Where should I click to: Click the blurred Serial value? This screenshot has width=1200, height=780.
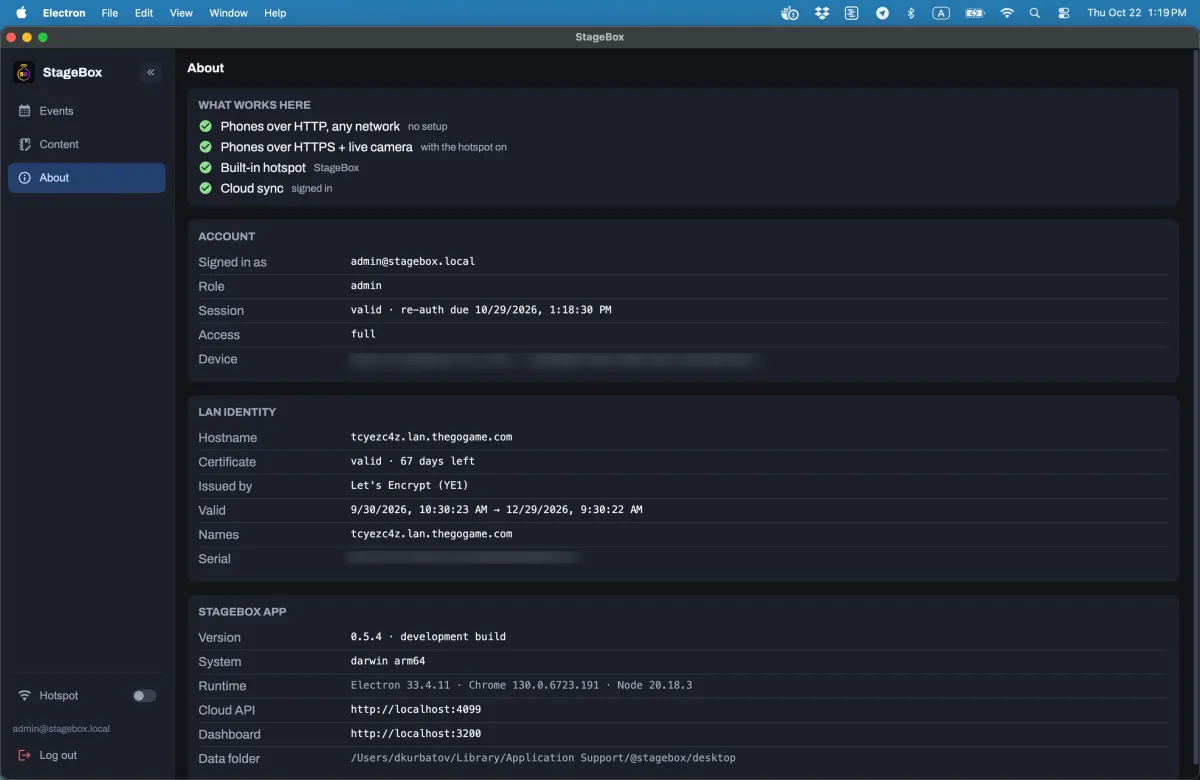464,558
